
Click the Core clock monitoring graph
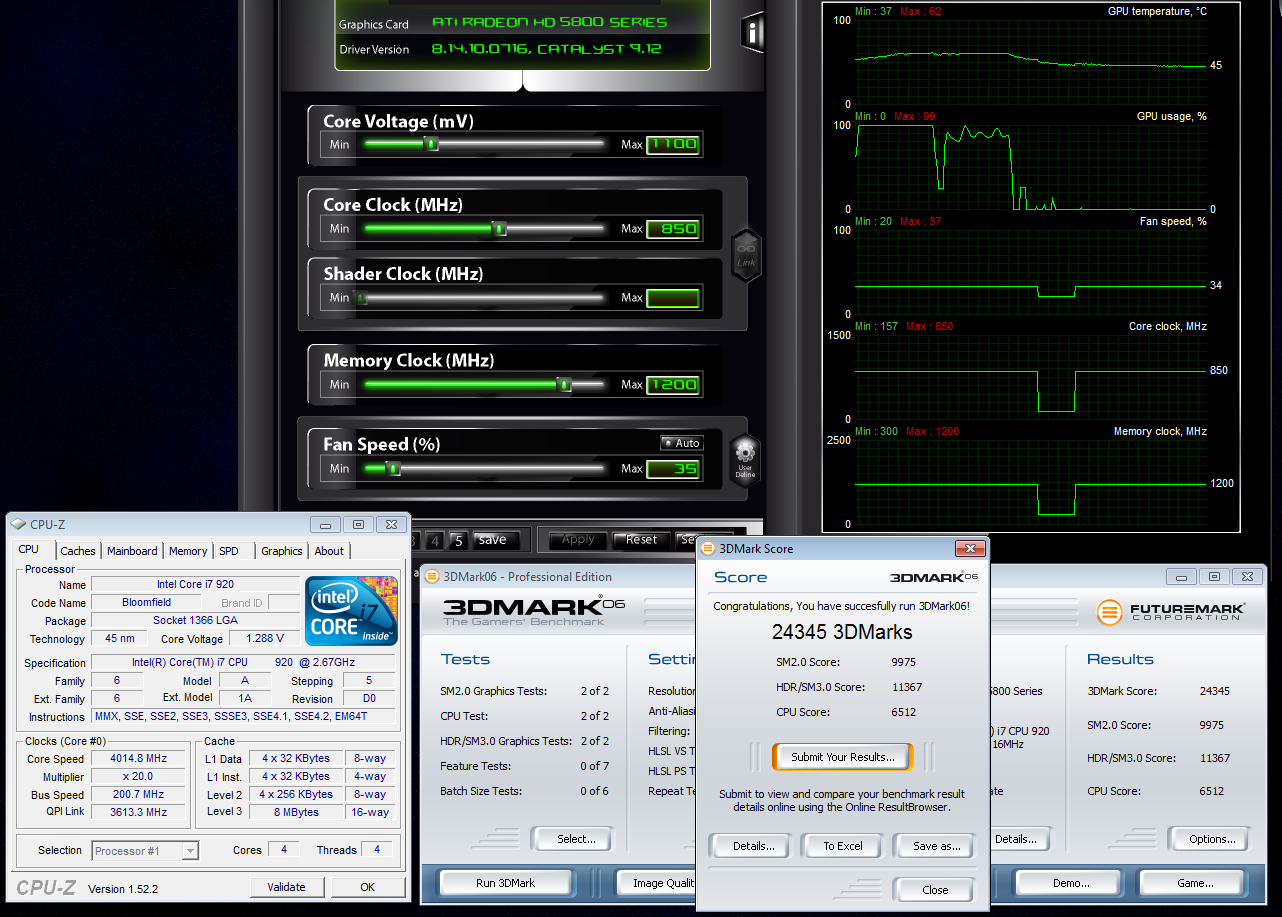[x=1031, y=377]
